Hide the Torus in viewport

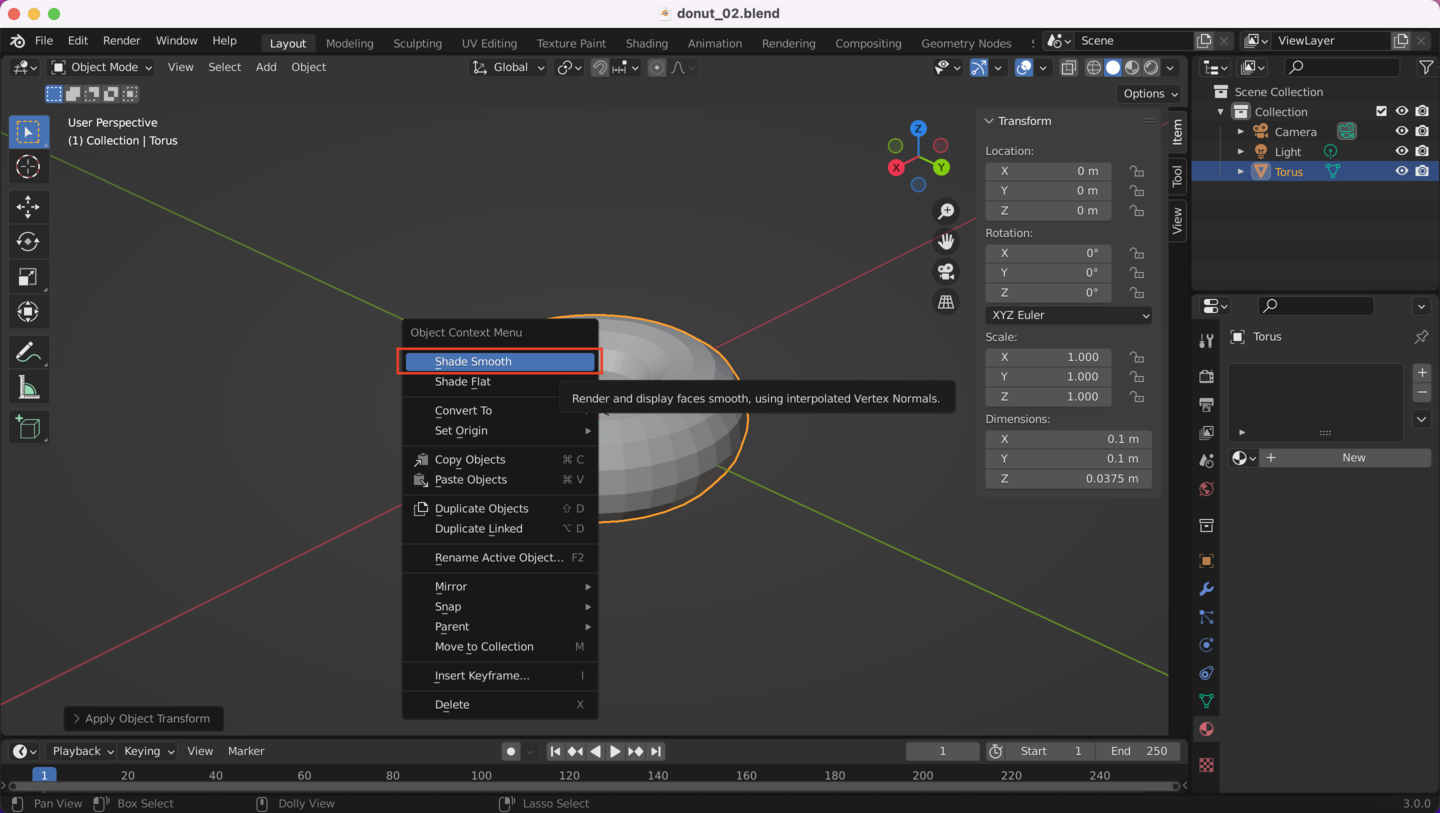click(1402, 172)
